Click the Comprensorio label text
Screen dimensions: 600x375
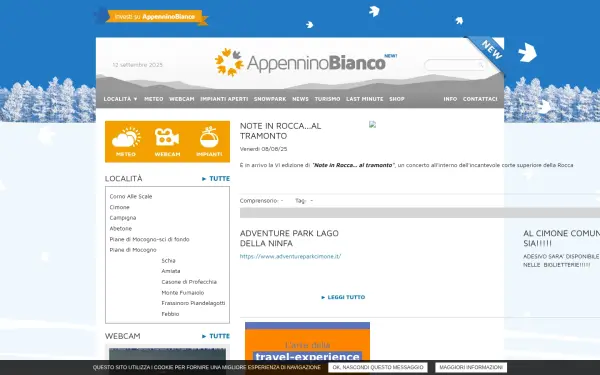[259, 201]
